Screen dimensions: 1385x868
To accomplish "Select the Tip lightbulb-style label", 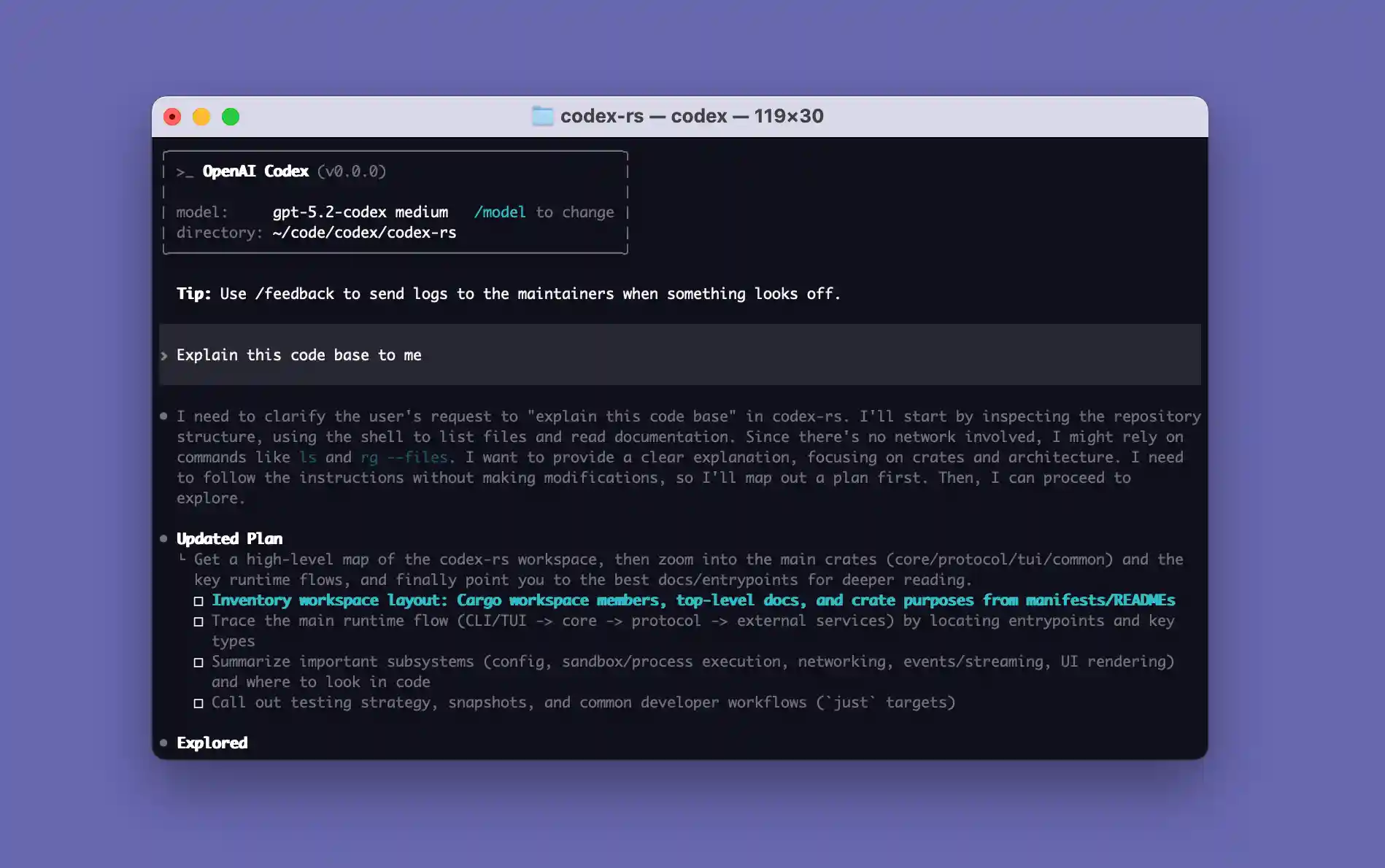I will tap(193, 293).
